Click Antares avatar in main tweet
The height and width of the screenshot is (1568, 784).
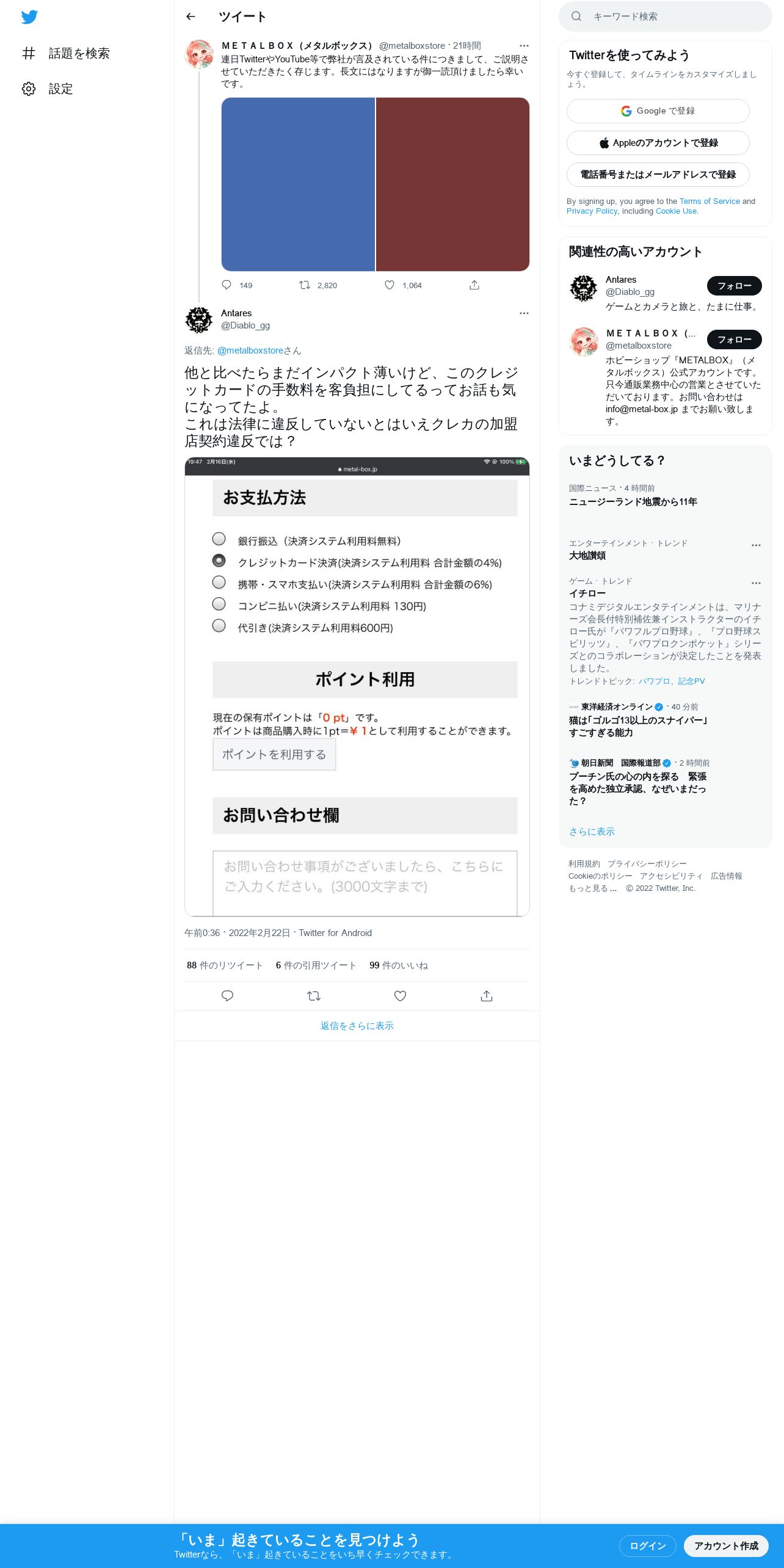[x=199, y=320]
